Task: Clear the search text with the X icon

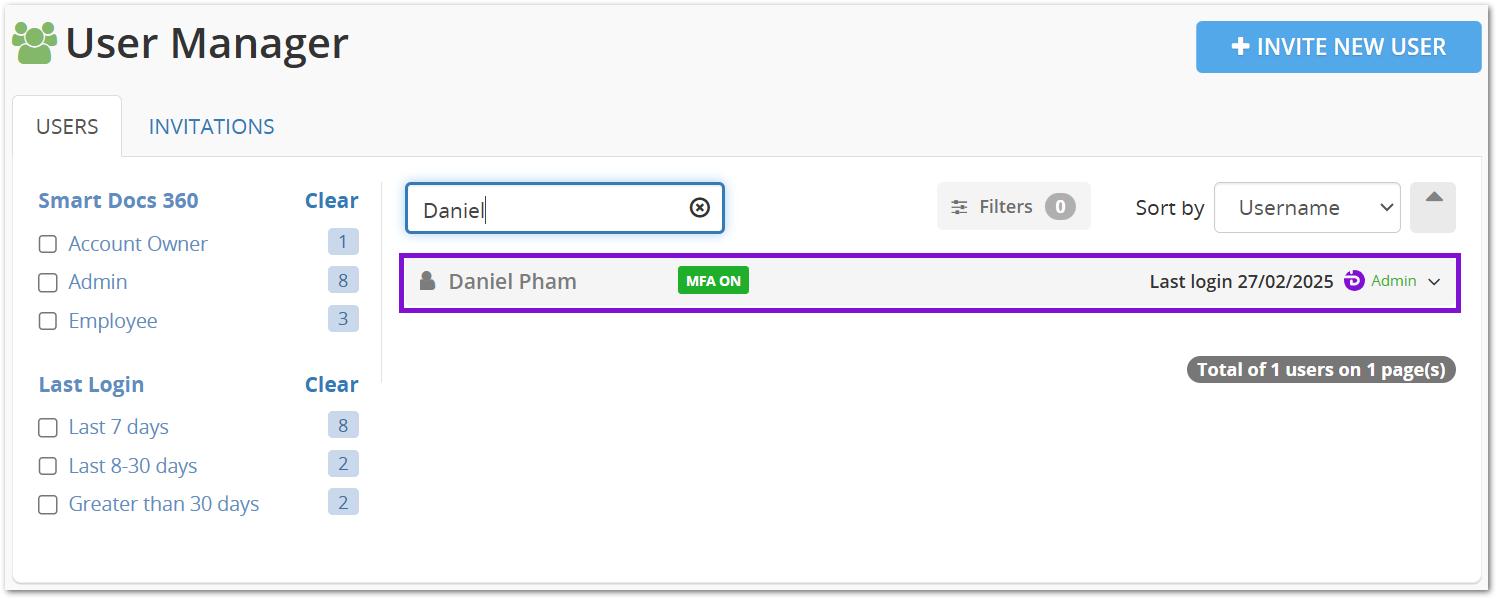Action: [700, 207]
